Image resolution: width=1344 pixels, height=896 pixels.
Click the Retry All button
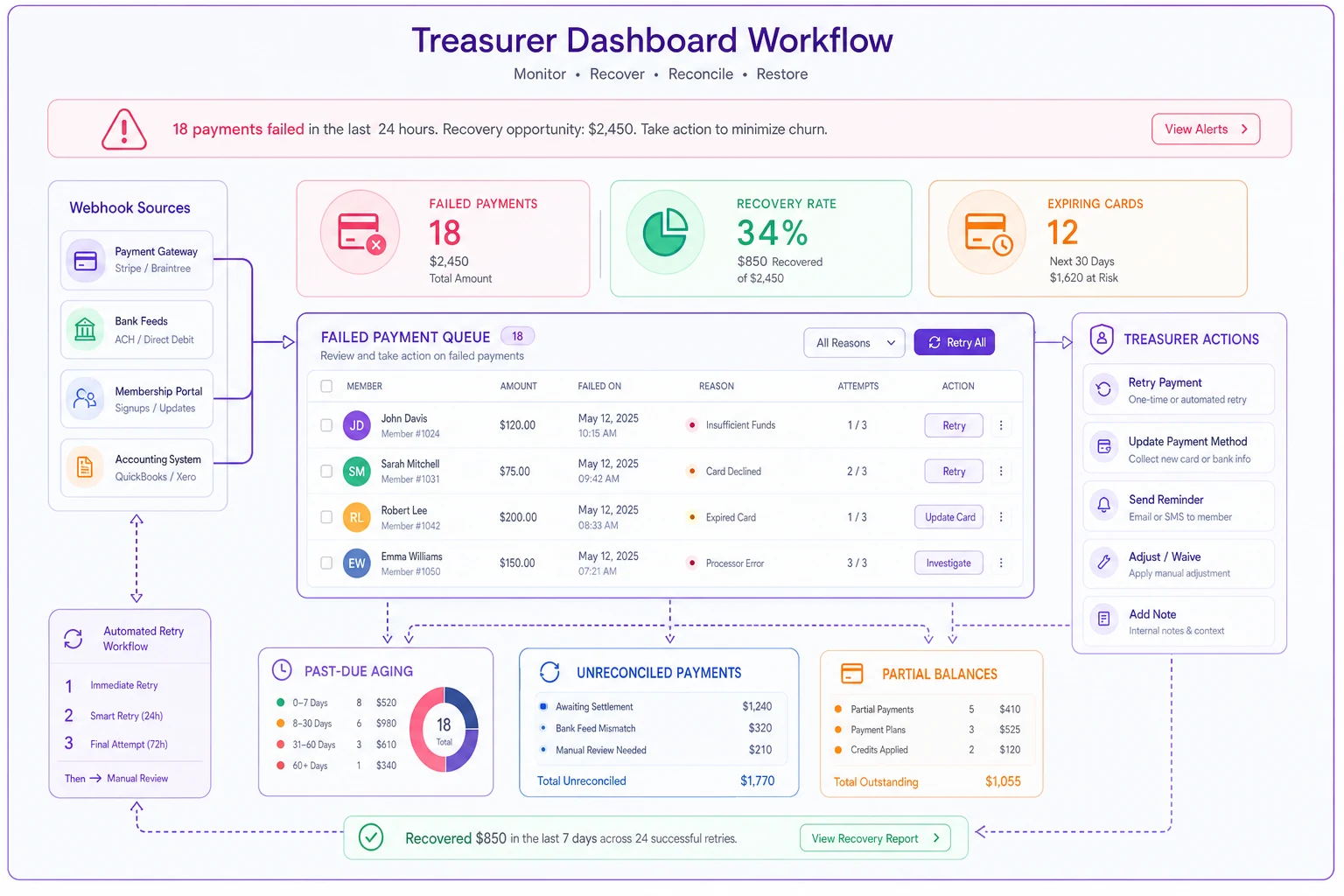[x=955, y=342]
